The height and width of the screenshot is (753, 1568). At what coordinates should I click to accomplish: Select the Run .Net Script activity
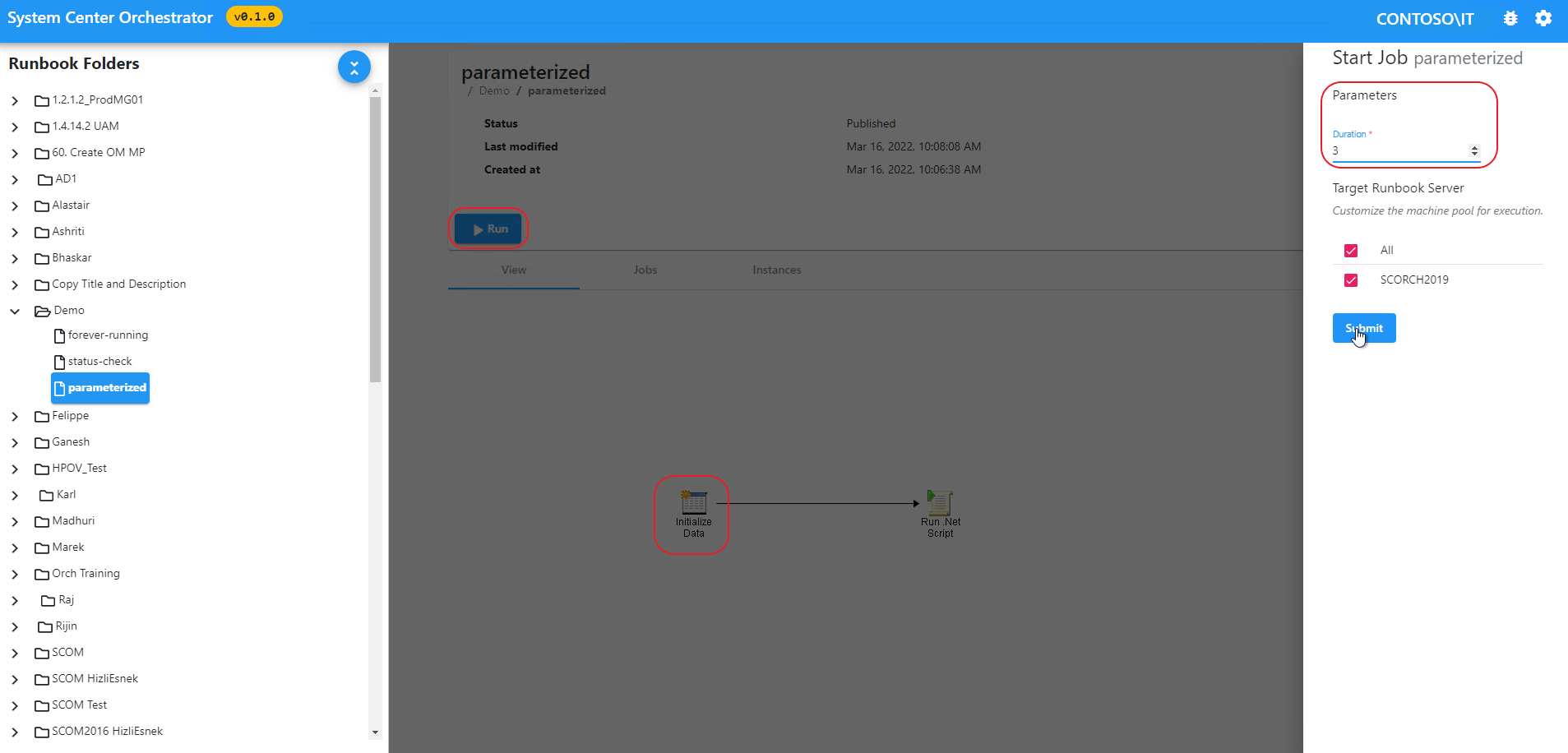[939, 503]
